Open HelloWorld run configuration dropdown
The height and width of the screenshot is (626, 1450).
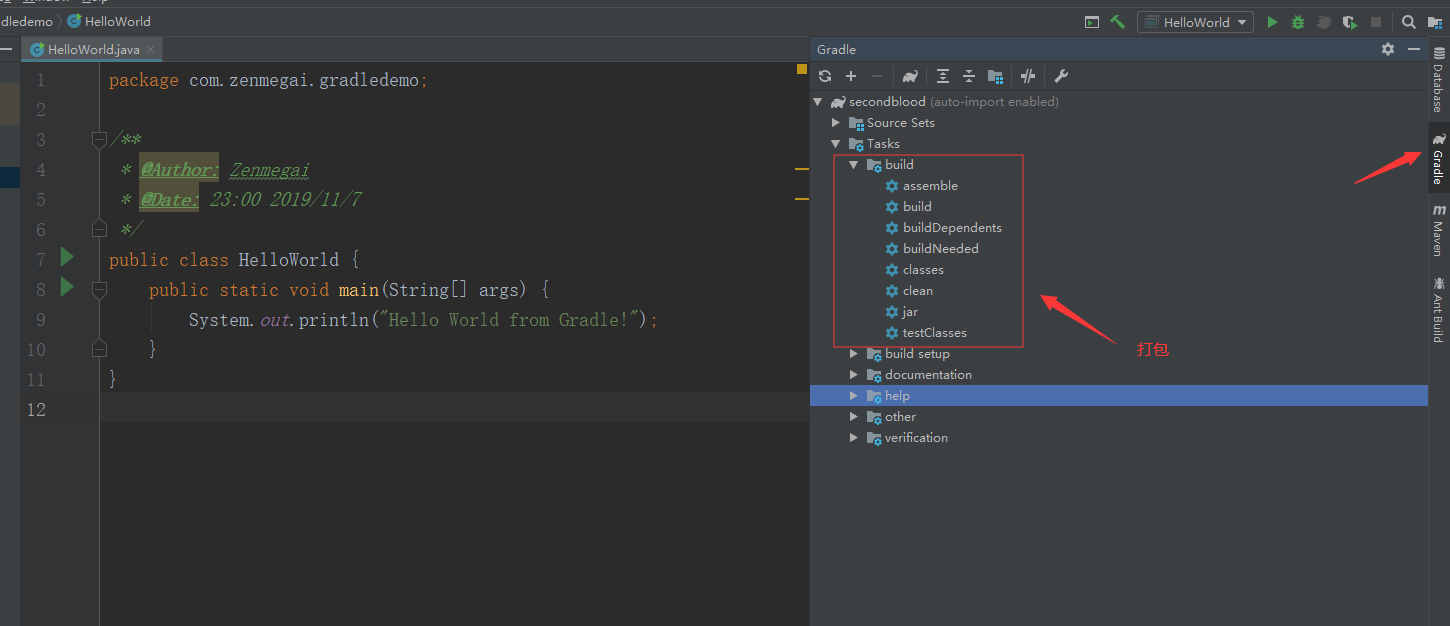point(1195,22)
